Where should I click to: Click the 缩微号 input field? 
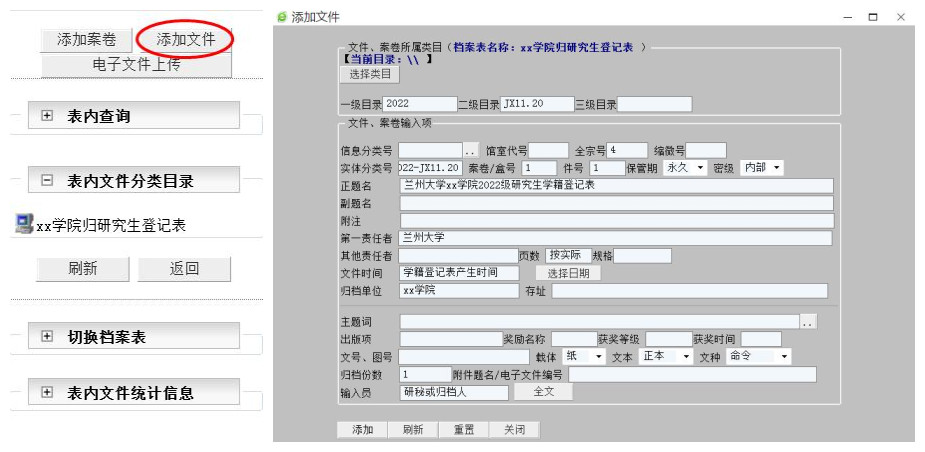[706, 150]
